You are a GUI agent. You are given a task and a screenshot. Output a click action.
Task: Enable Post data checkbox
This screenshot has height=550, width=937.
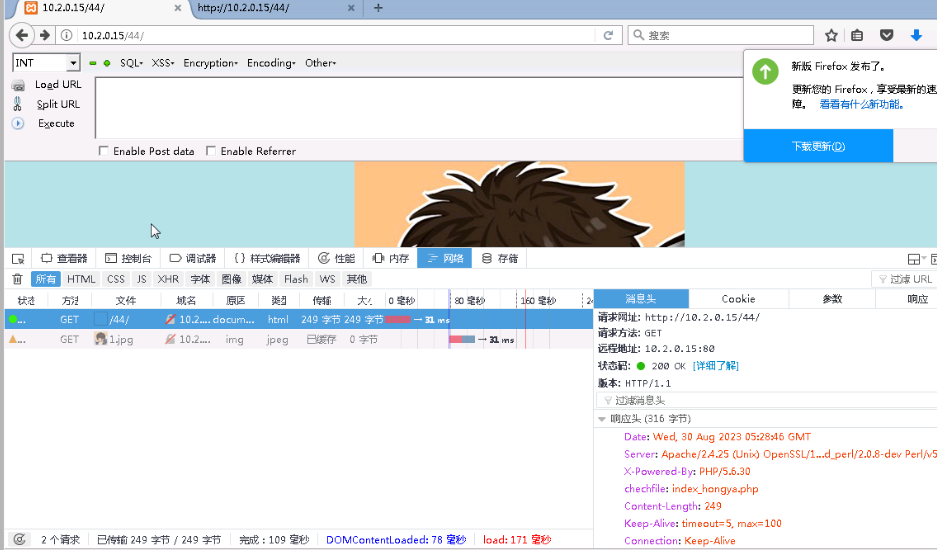click(103, 151)
